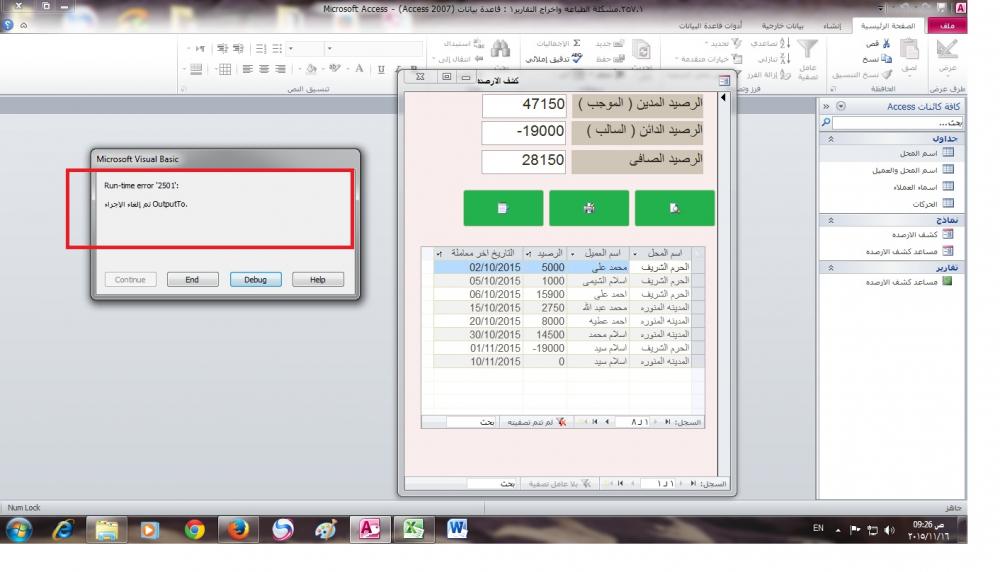Open navigation pane category dropdown arrow
The width and height of the screenshot is (1000, 572).
point(841,106)
